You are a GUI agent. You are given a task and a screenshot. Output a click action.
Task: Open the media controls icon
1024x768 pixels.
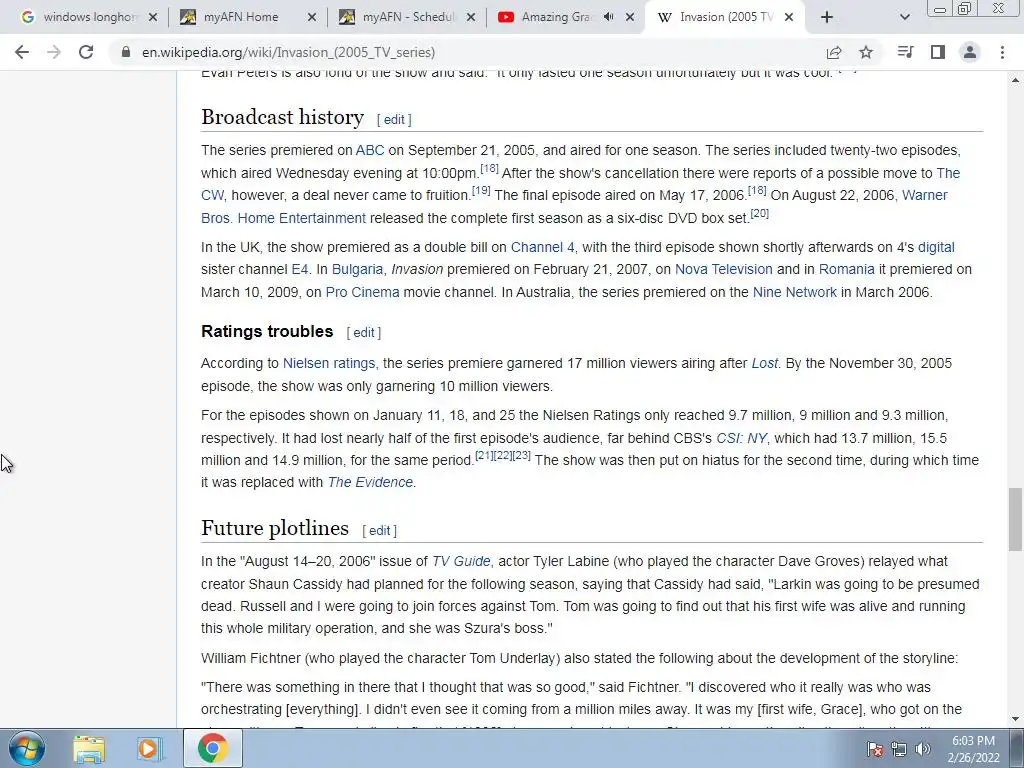905,52
